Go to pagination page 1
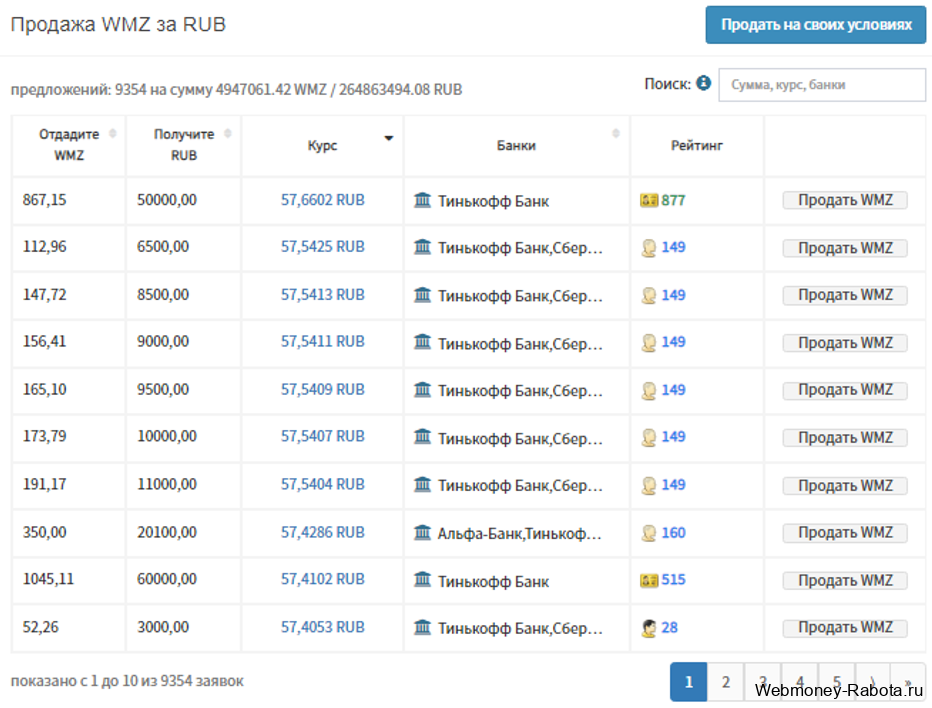 (x=688, y=682)
